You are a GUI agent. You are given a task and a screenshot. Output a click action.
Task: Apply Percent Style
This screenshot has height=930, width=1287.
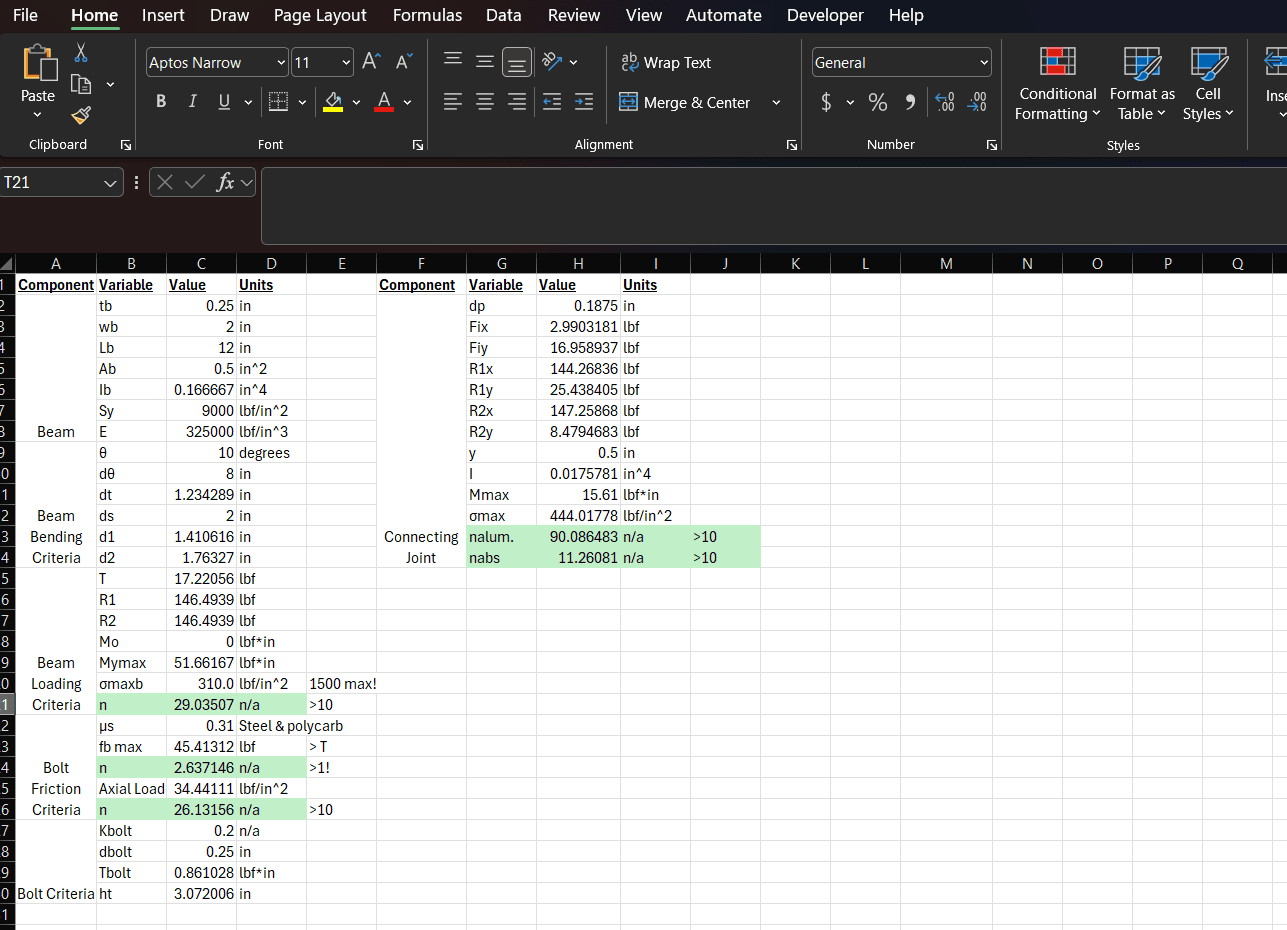point(878,102)
